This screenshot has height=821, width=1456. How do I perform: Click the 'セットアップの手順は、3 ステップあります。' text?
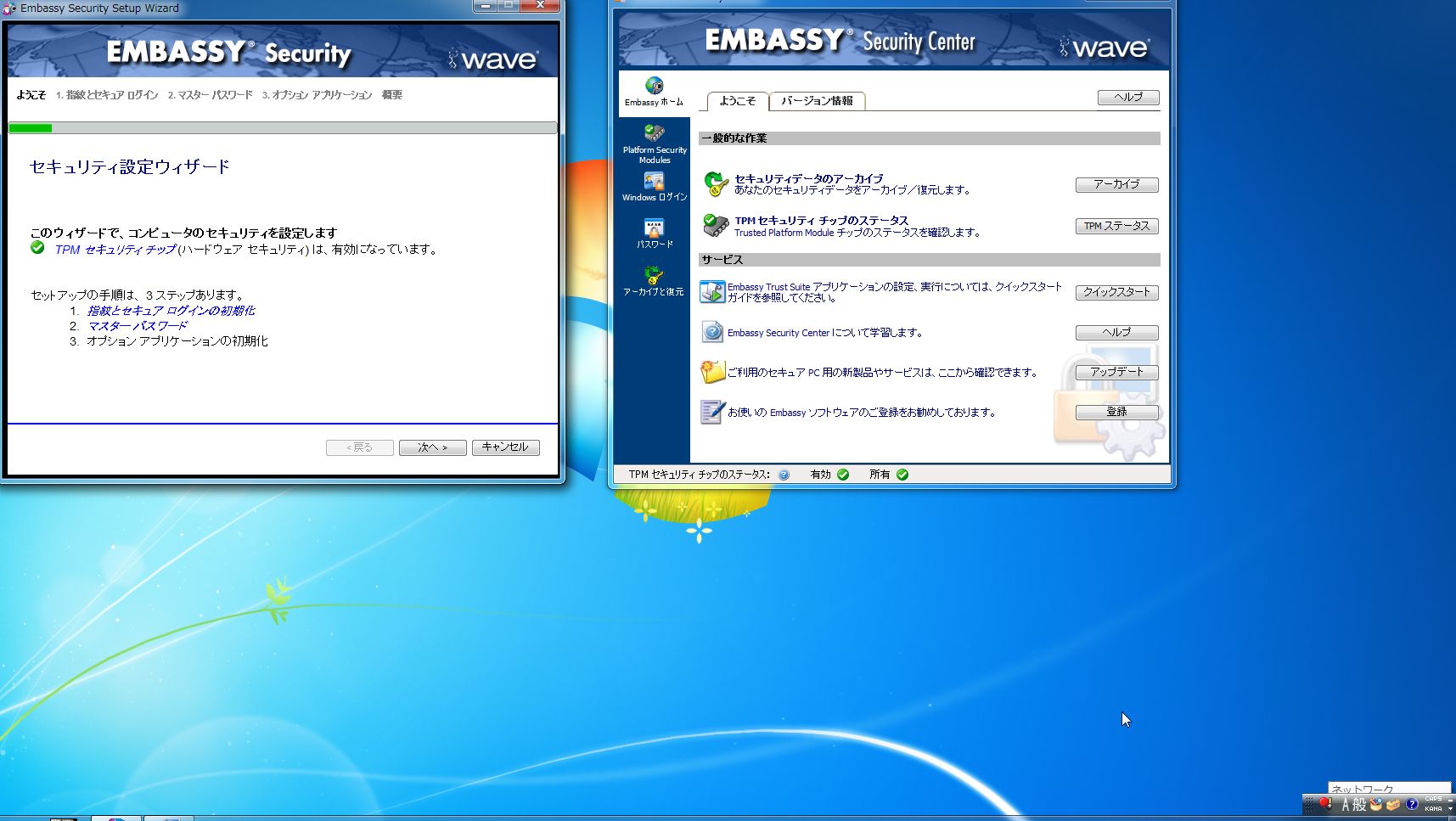coord(138,295)
